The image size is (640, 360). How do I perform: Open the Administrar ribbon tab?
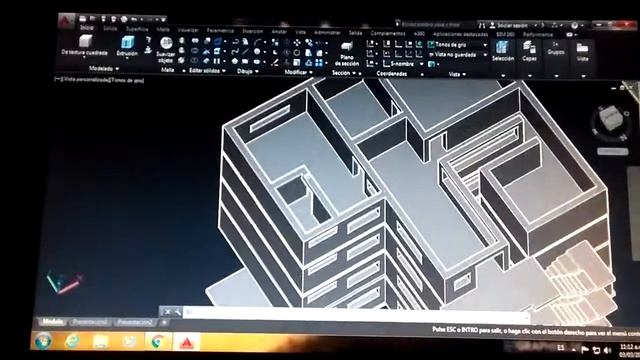pyautogui.click(x=327, y=33)
